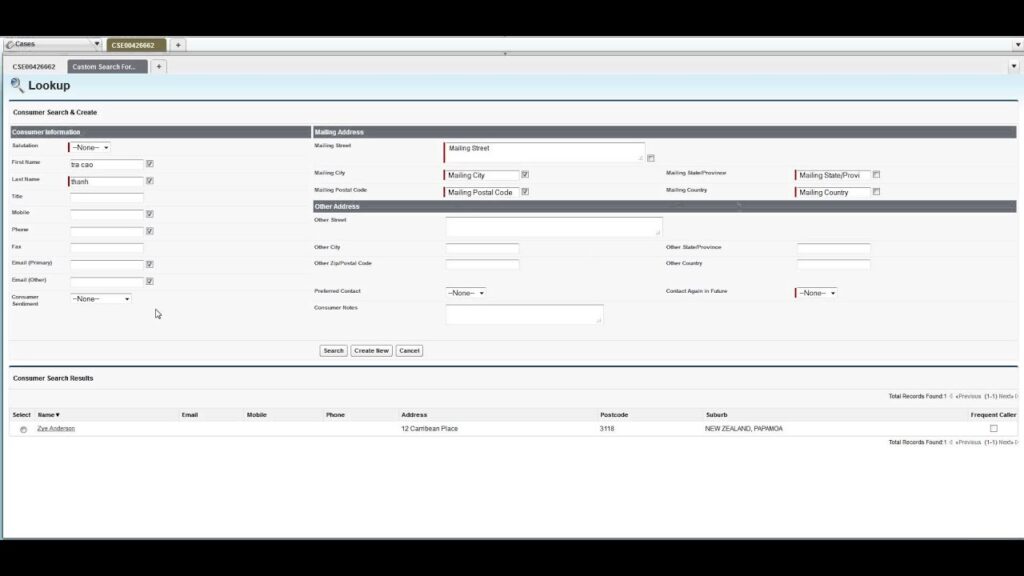Click the Email (Primary) input field
The height and width of the screenshot is (576, 1024).
[x=106, y=264]
